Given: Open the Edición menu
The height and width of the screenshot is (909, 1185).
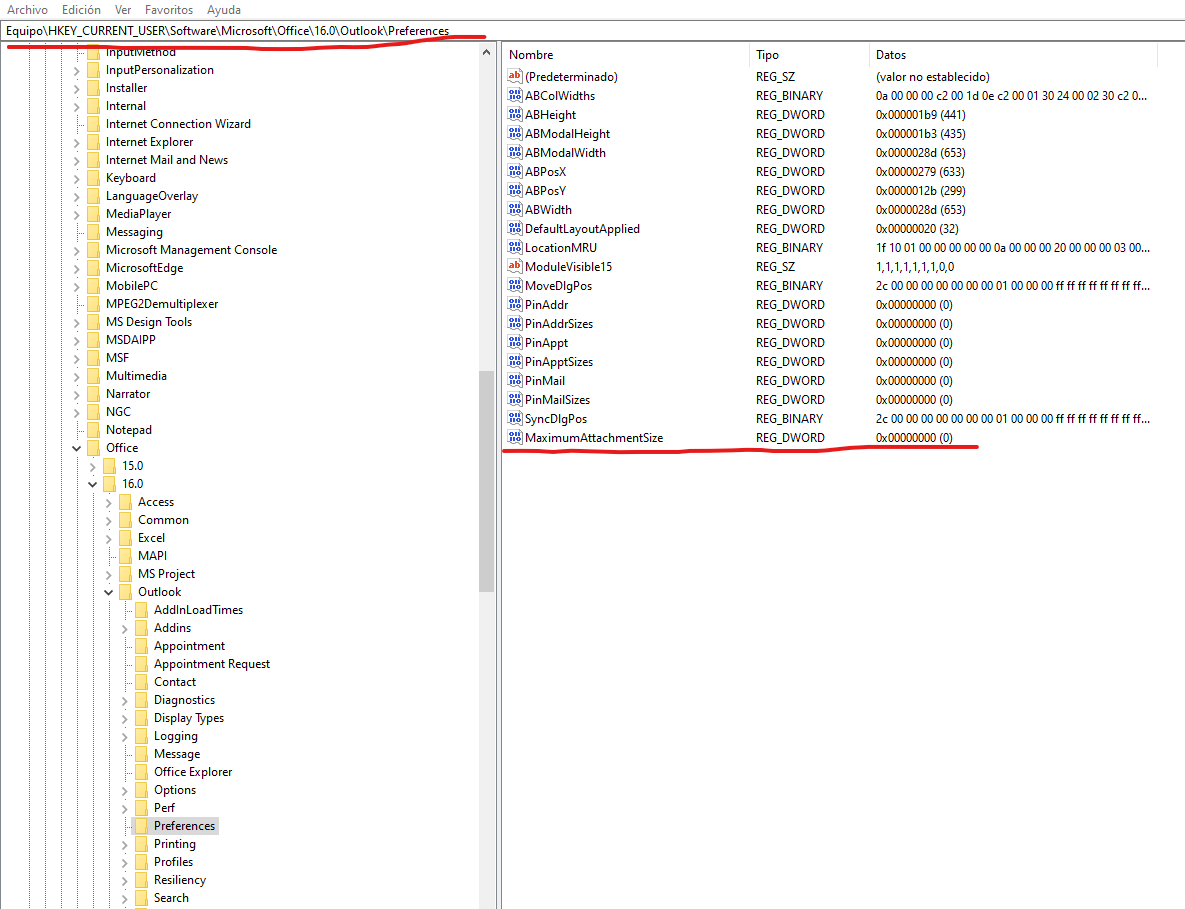Looking at the screenshot, I should [81, 10].
